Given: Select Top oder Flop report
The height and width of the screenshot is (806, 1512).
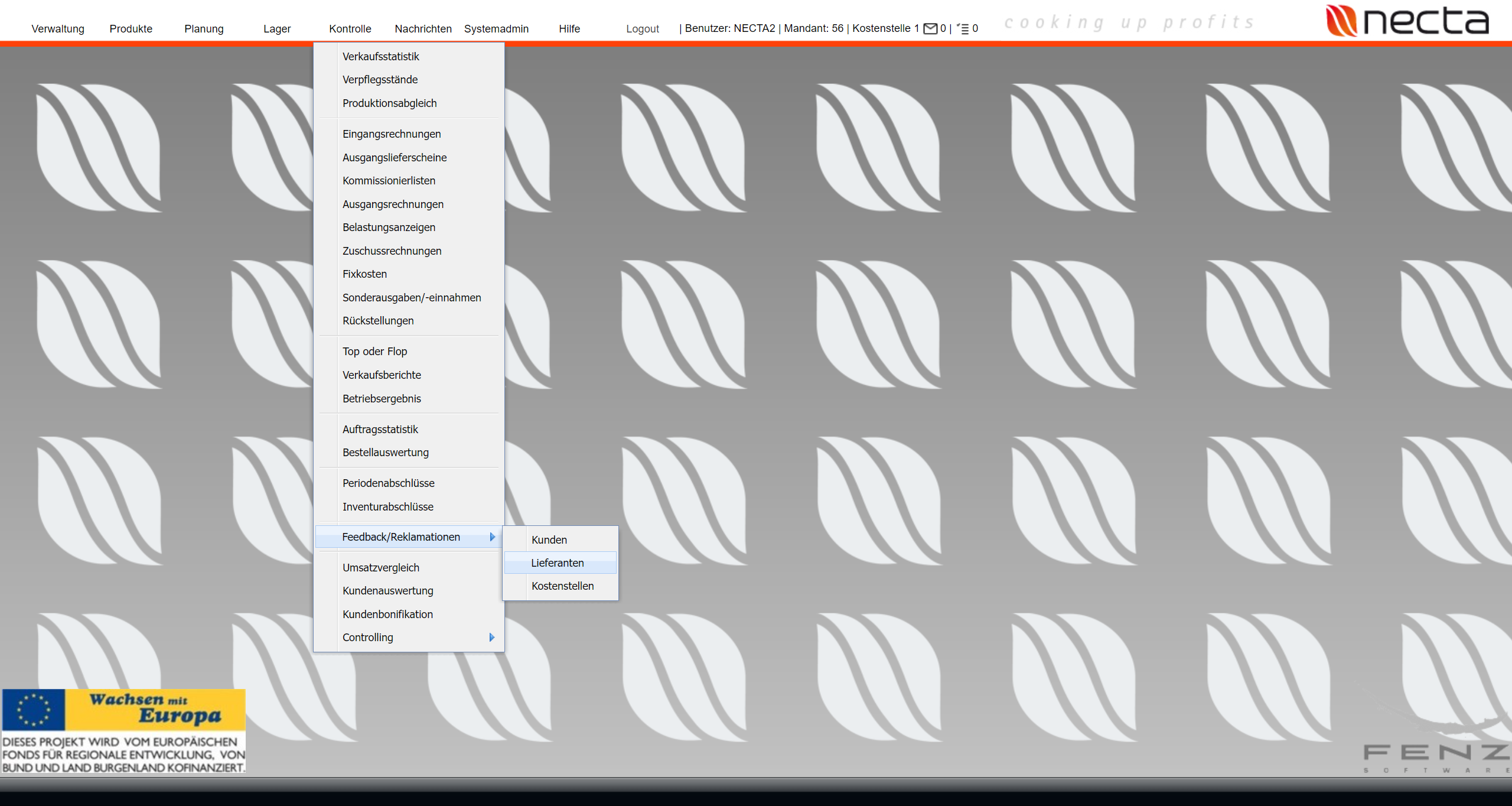Looking at the screenshot, I should (374, 351).
